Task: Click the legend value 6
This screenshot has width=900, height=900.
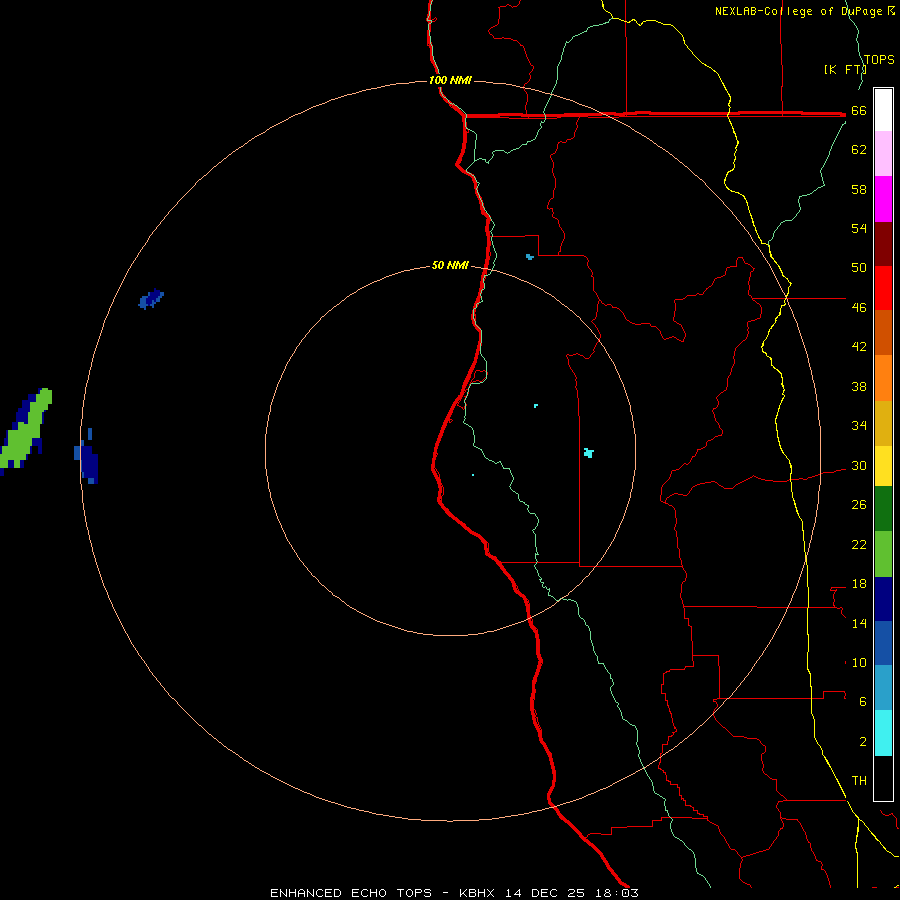Action: click(x=863, y=701)
